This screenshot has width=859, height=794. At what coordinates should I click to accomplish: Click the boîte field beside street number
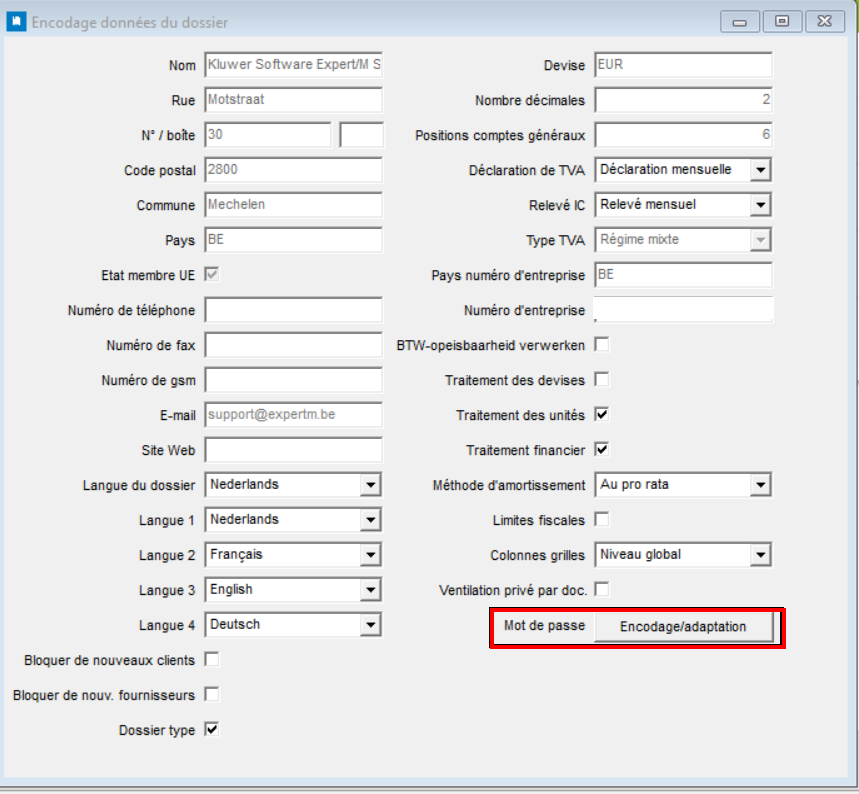click(361, 135)
